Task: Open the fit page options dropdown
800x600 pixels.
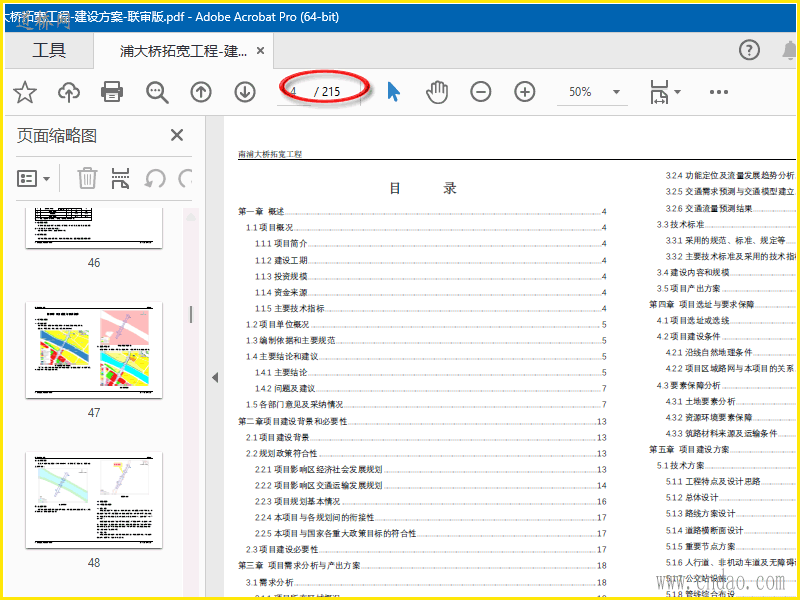Action: (x=664, y=93)
